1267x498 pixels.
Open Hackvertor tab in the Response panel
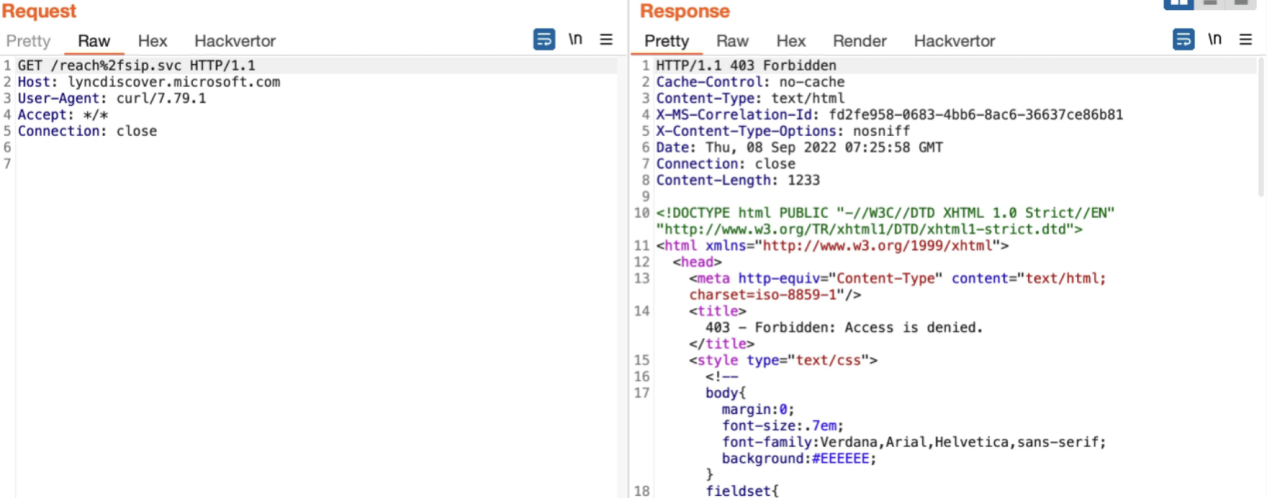pyautogui.click(x=955, y=41)
